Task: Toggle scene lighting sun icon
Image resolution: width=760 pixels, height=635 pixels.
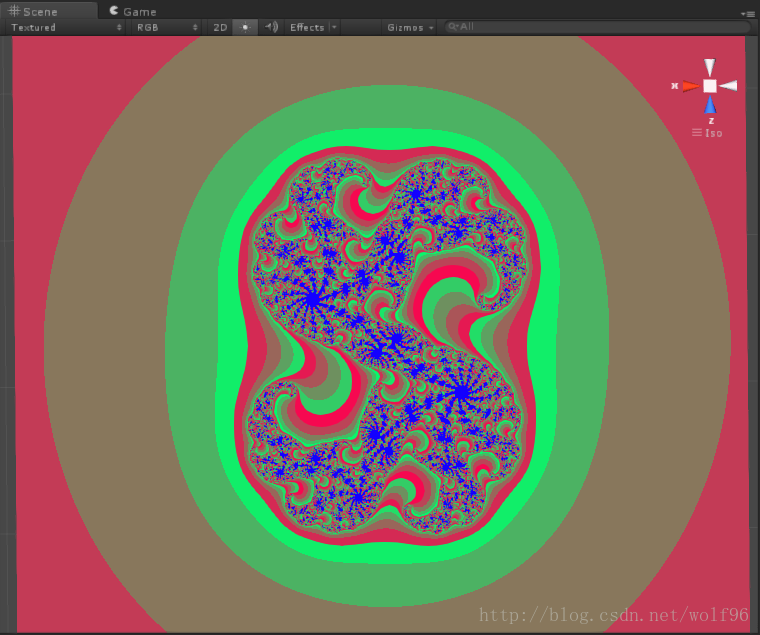Action: click(245, 28)
